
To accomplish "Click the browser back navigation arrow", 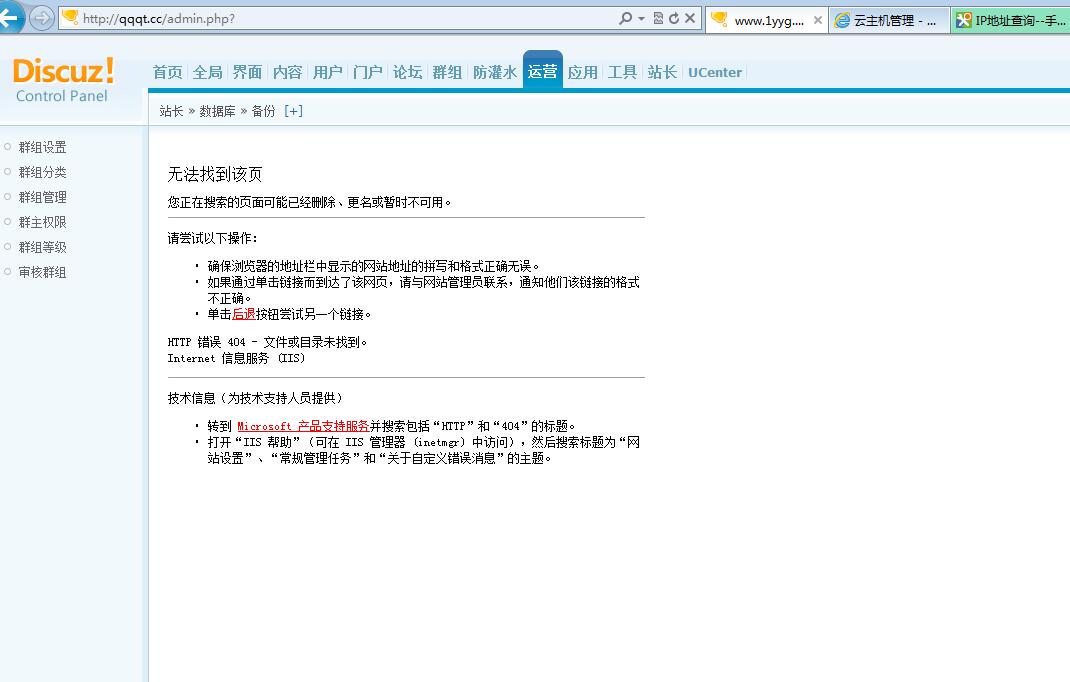I will 13,16.
